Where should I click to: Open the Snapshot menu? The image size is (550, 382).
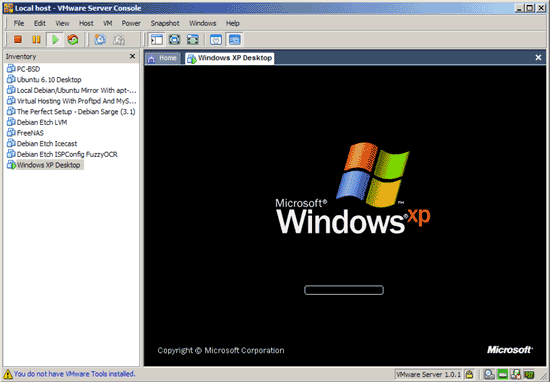pyautogui.click(x=165, y=23)
